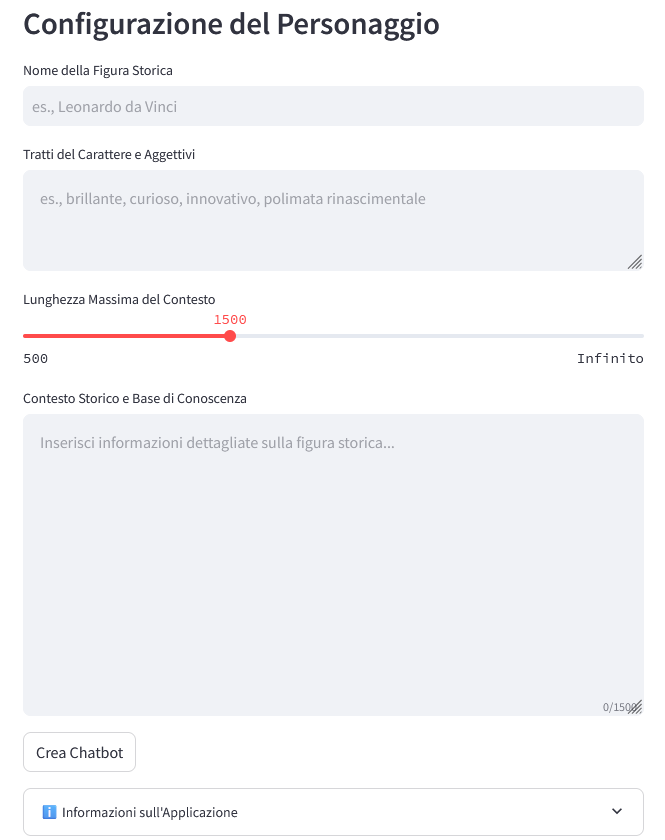
Task: Click the Configurazione del Personaggio heading
Action: 231,24
